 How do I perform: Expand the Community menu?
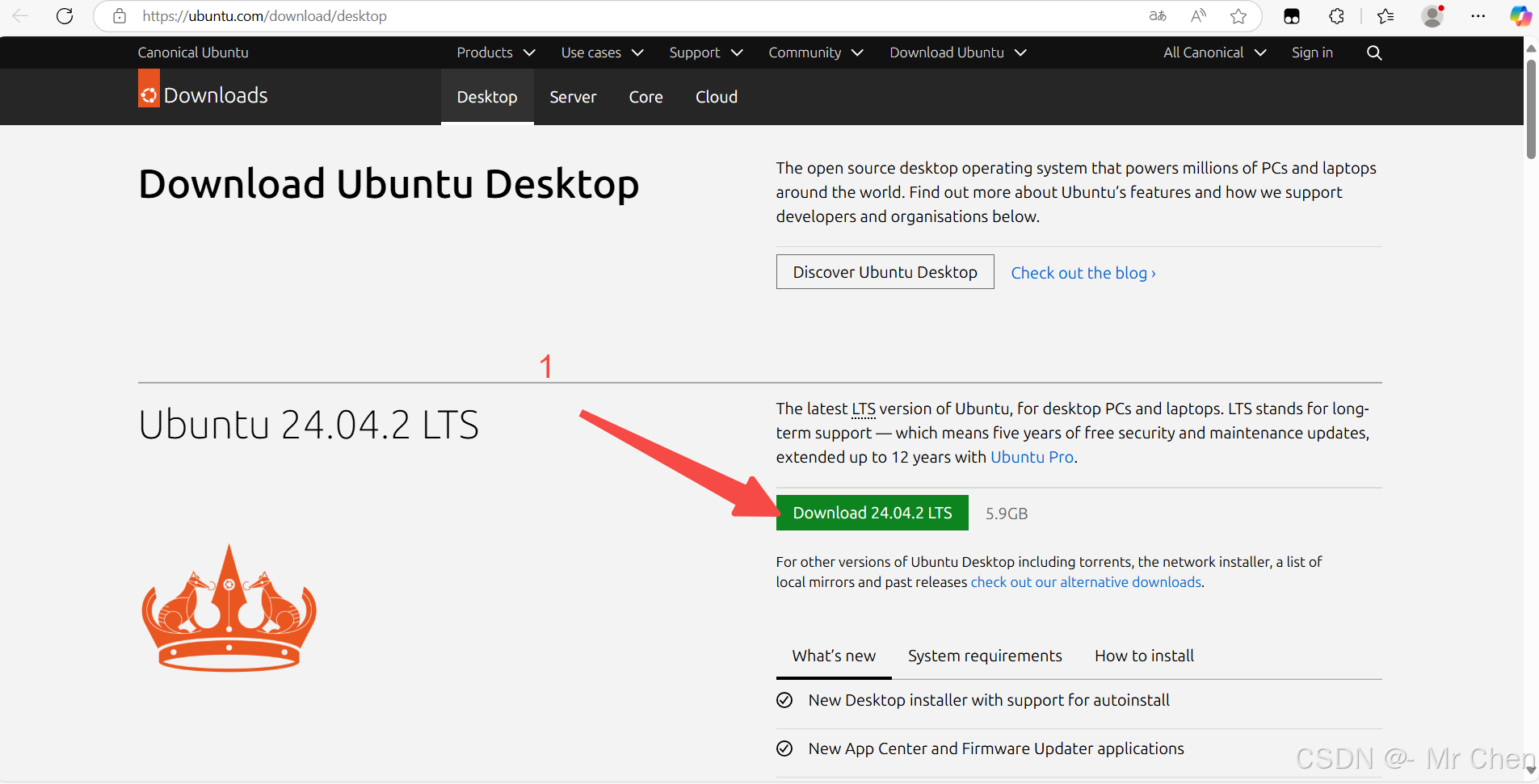tap(816, 52)
